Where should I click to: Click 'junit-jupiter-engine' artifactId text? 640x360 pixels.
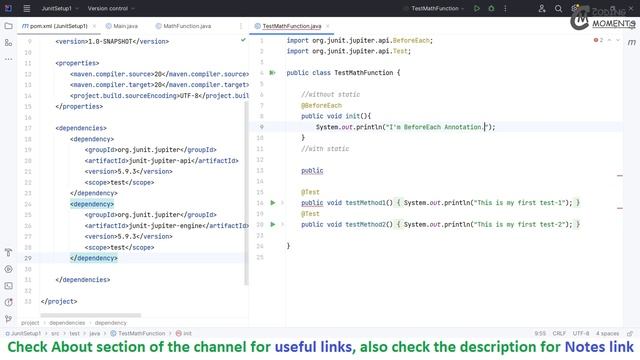[x=165, y=225]
